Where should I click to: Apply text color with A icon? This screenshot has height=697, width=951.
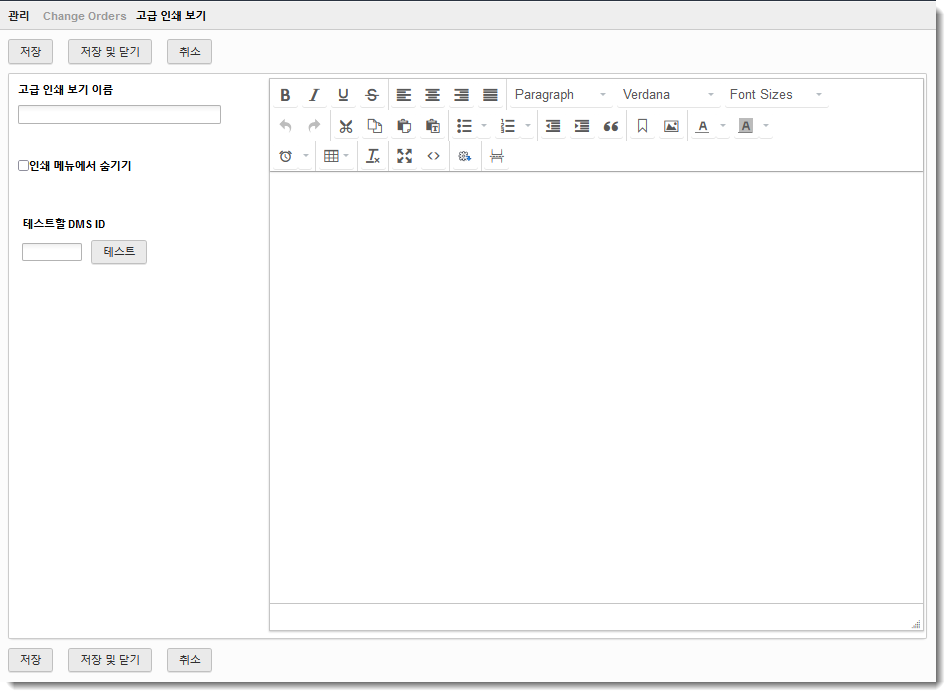pyautogui.click(x=702, y=126)
